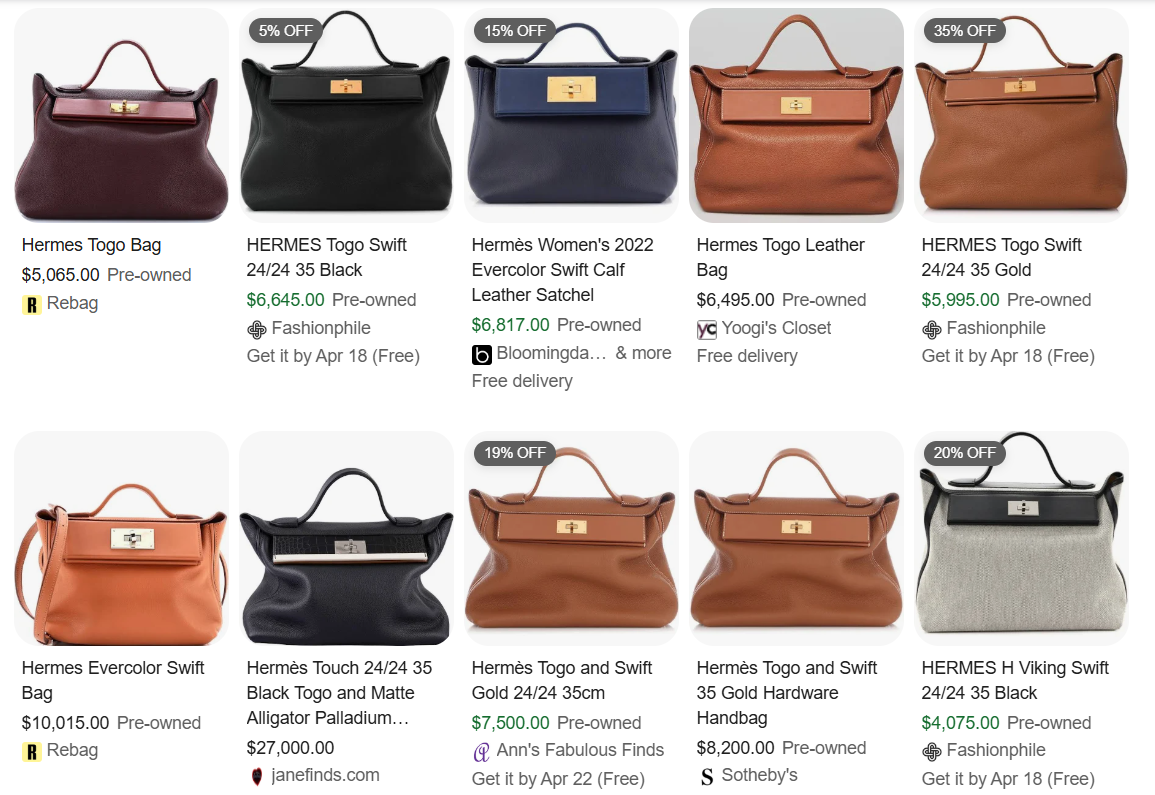Click the HERMES Togo Swift 24/24 35 Black title
1155x795 pixels.
(x=326, y=257)
